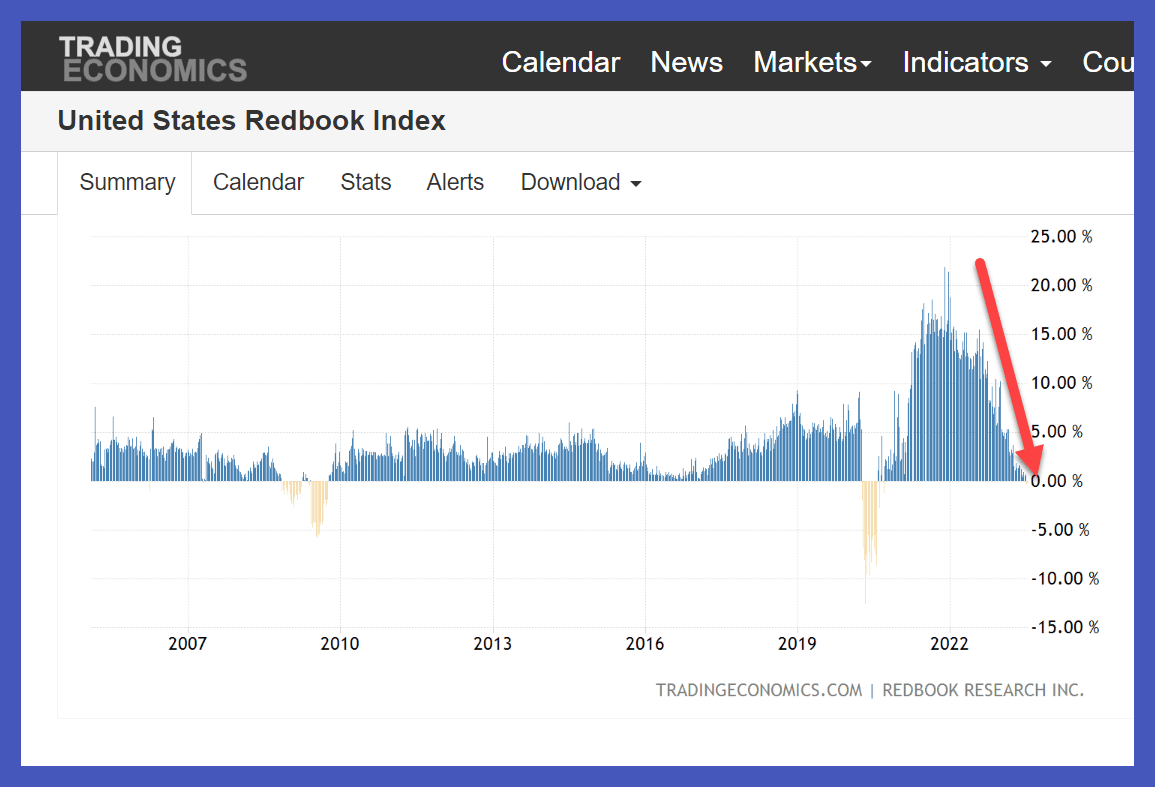
Task: Expand the Markets dropdown menu
Action: [812, 62]
